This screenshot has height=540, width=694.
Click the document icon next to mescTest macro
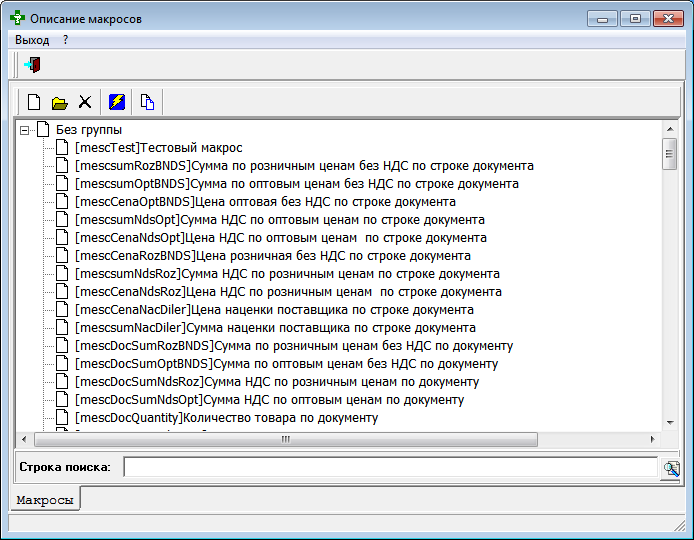[x=63, y=148]
